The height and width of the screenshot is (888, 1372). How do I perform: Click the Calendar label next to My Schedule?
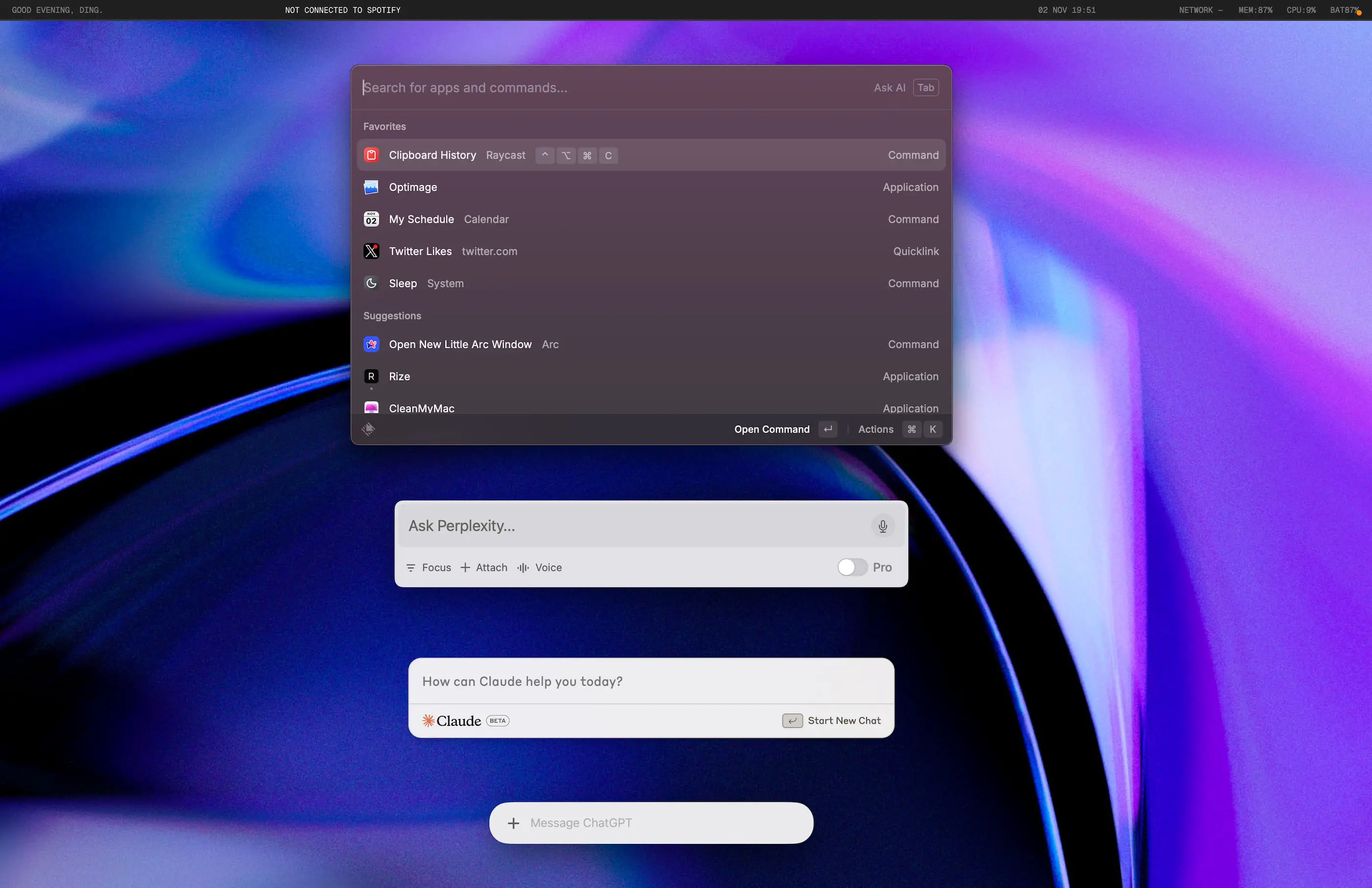[486, 219]
